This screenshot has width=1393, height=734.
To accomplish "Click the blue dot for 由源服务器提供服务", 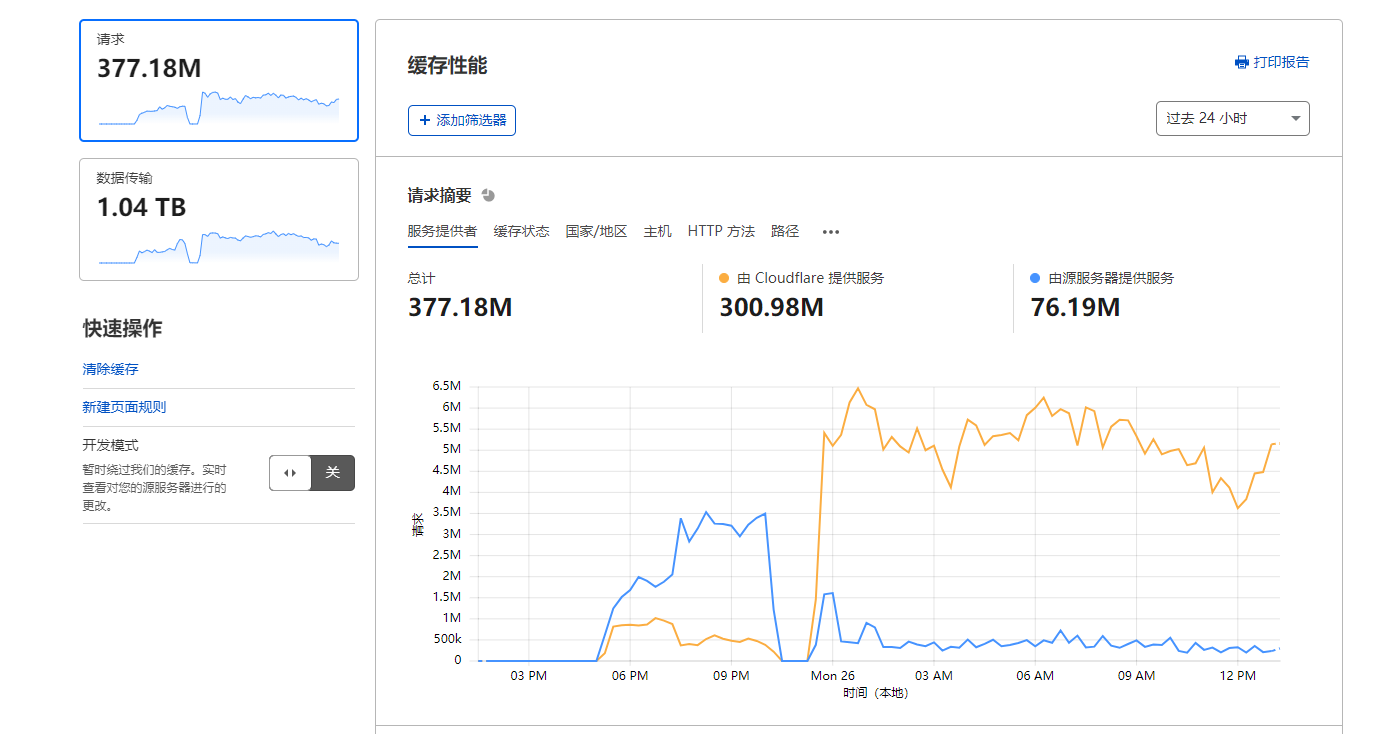I will tap(1035, 279).
